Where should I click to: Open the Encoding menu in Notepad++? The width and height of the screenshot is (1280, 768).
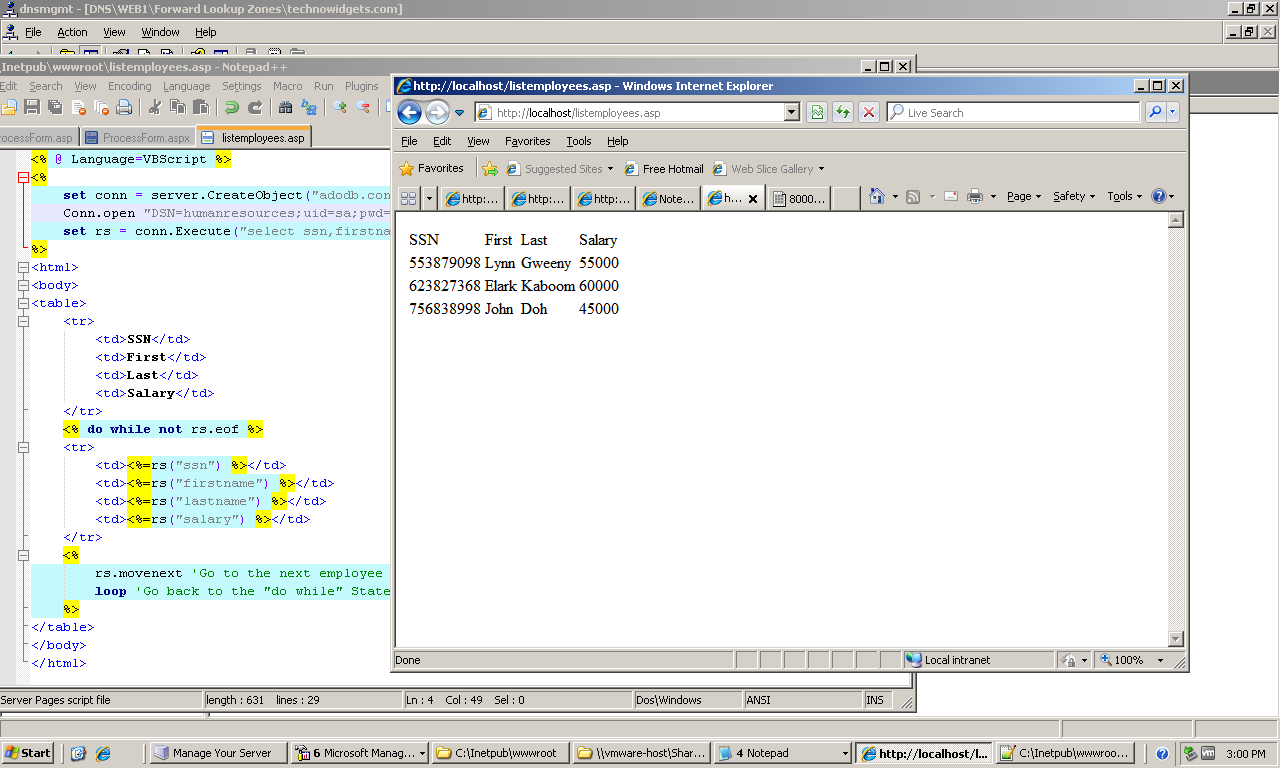tap(129, 86)
